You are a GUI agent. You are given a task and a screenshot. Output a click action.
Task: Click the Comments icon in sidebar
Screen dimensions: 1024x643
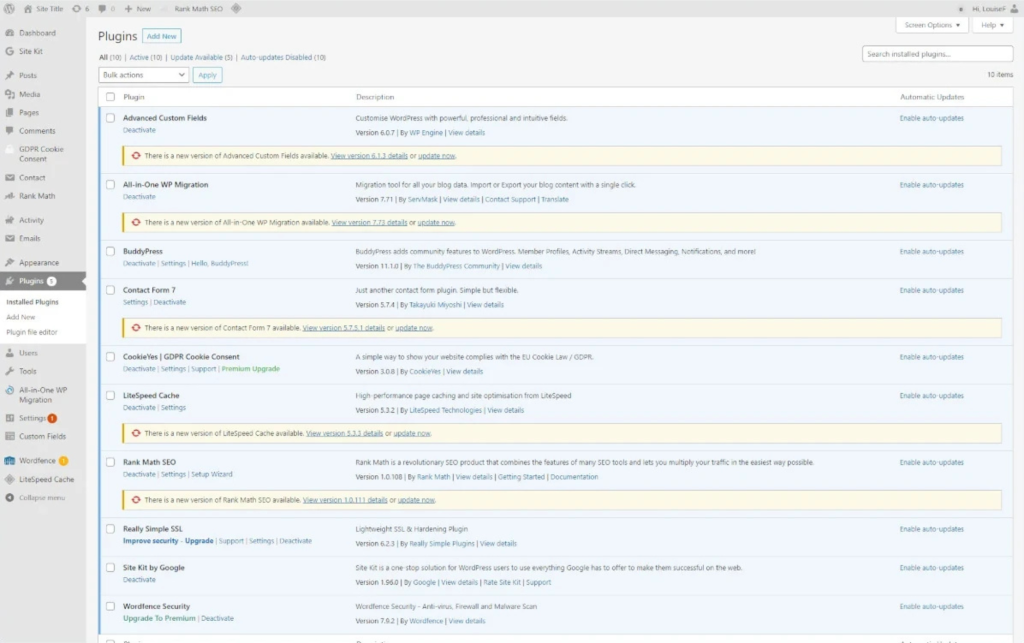pyautogui.click(x=10, y=131)
